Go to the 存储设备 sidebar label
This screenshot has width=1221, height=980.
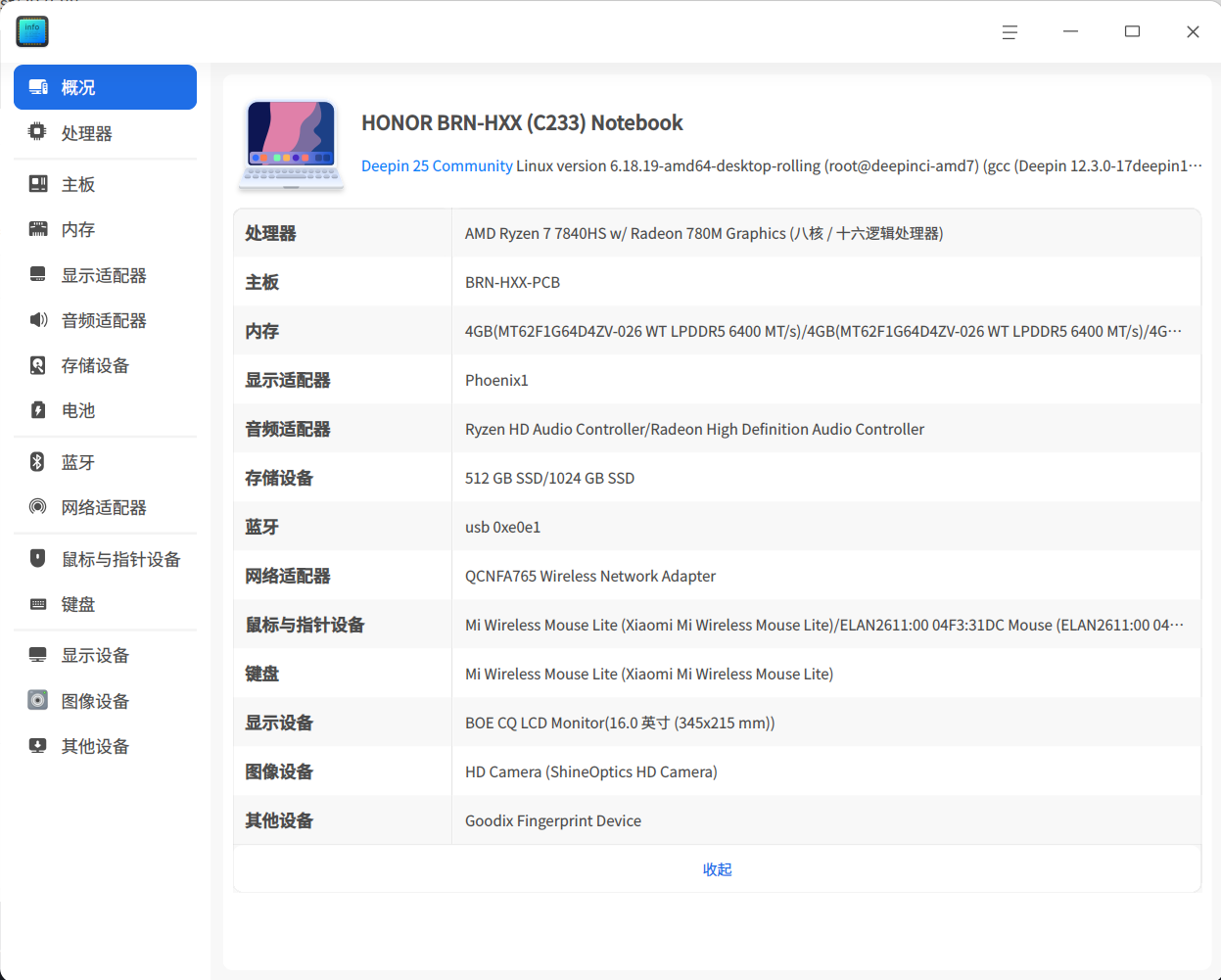pos(95,365)
